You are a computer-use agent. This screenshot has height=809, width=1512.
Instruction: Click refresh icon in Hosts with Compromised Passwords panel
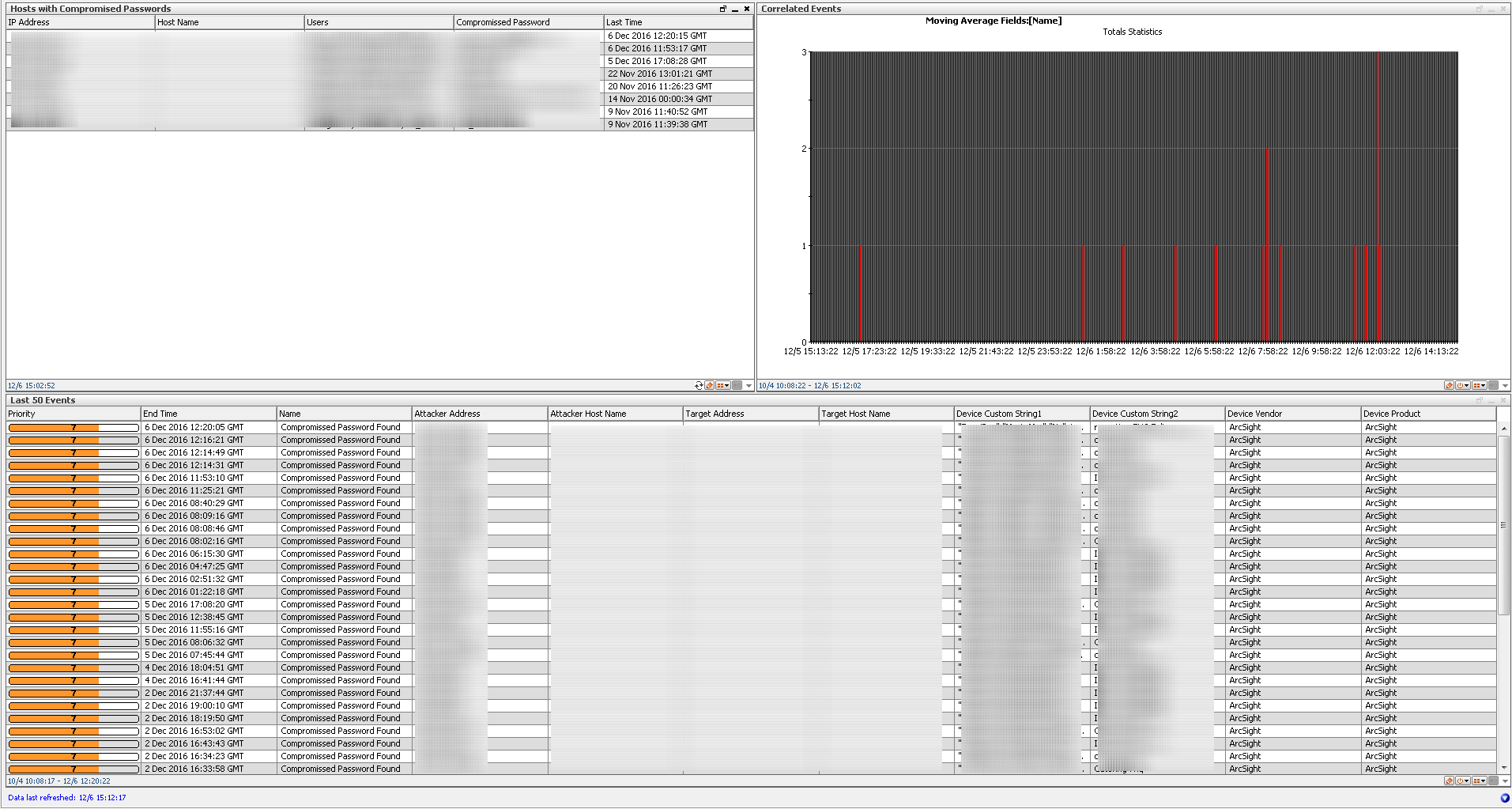point(699,386)
